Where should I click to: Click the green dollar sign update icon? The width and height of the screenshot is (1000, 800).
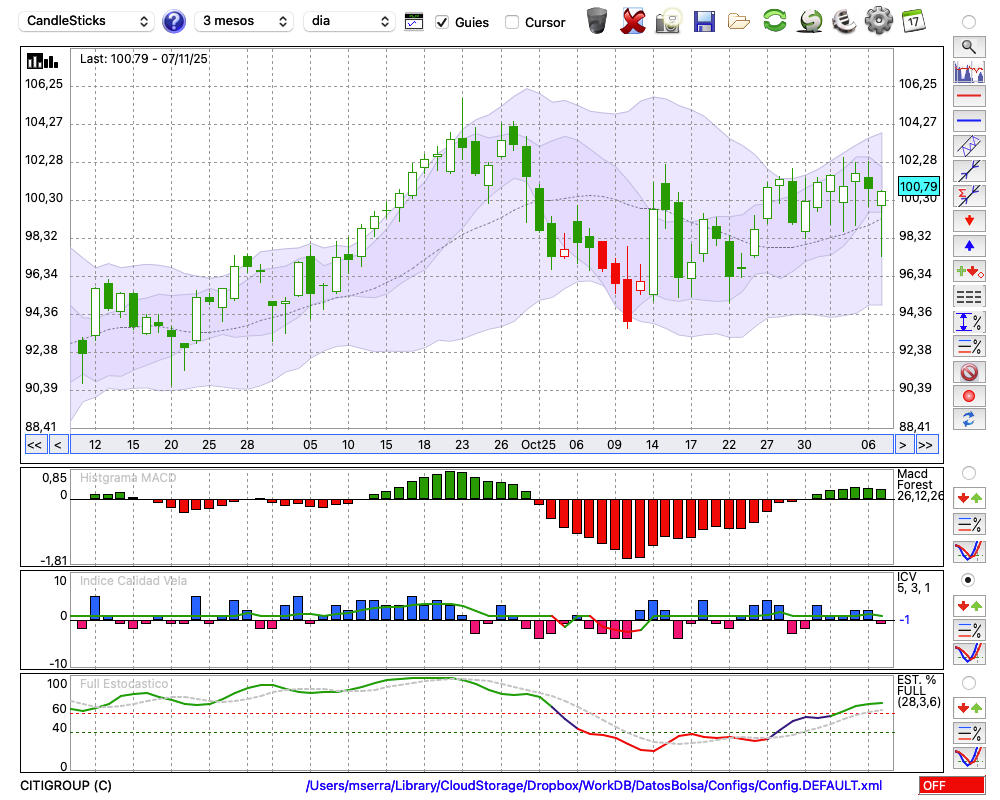(x=810, y=21)
